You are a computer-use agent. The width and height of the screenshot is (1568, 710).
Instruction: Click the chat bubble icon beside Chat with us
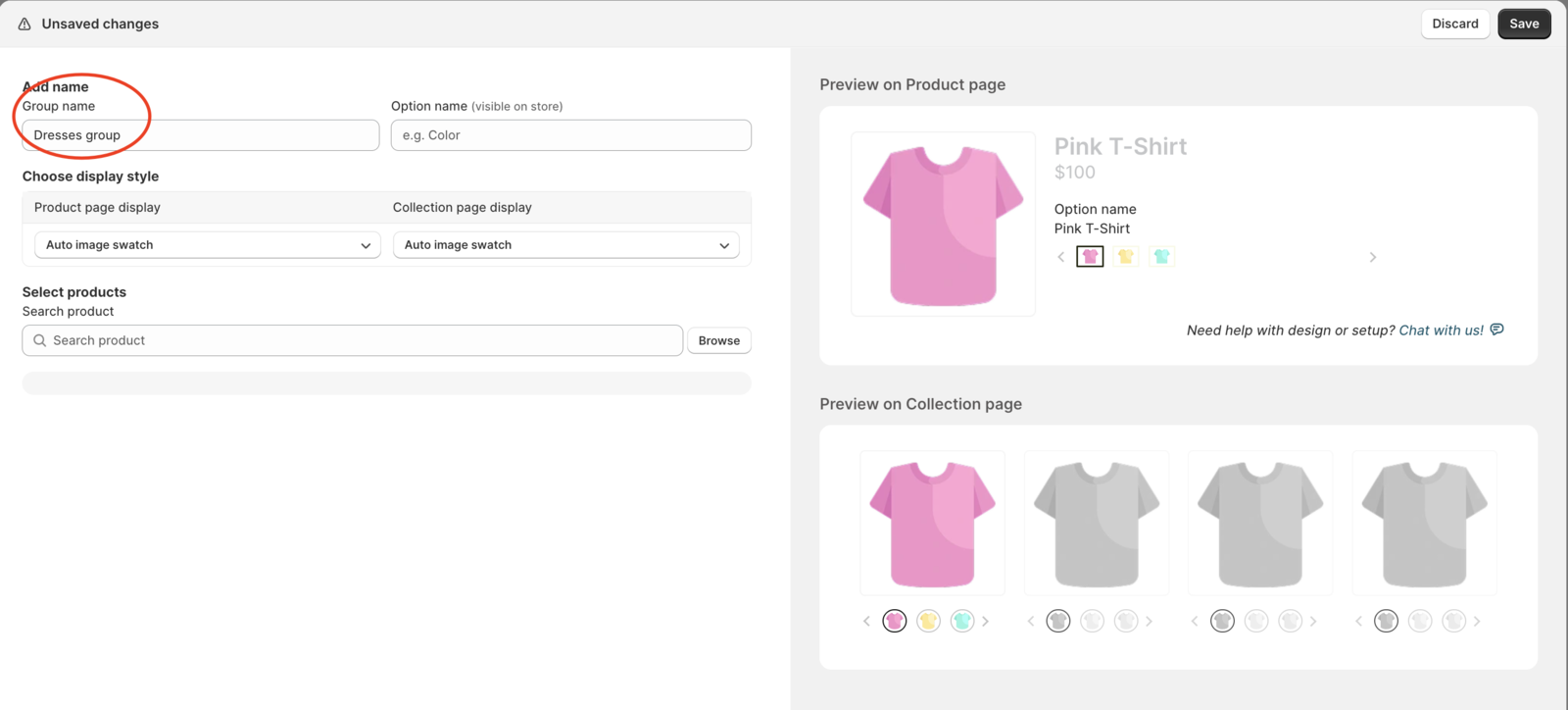point(1496,330)
